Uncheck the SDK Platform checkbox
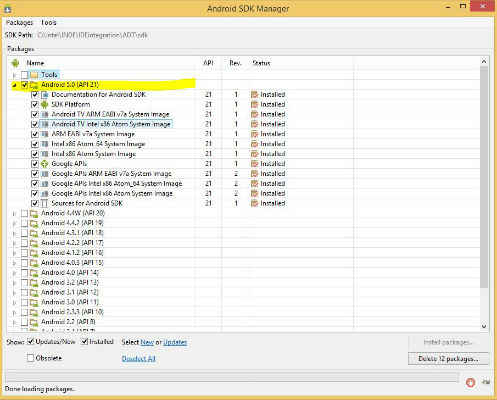Viewport: 497px width, 400px height. (34, 105)
